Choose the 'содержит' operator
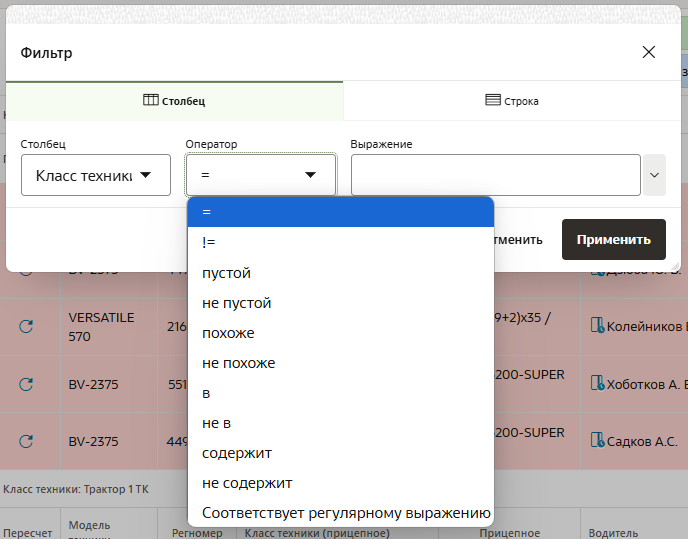 340,453
